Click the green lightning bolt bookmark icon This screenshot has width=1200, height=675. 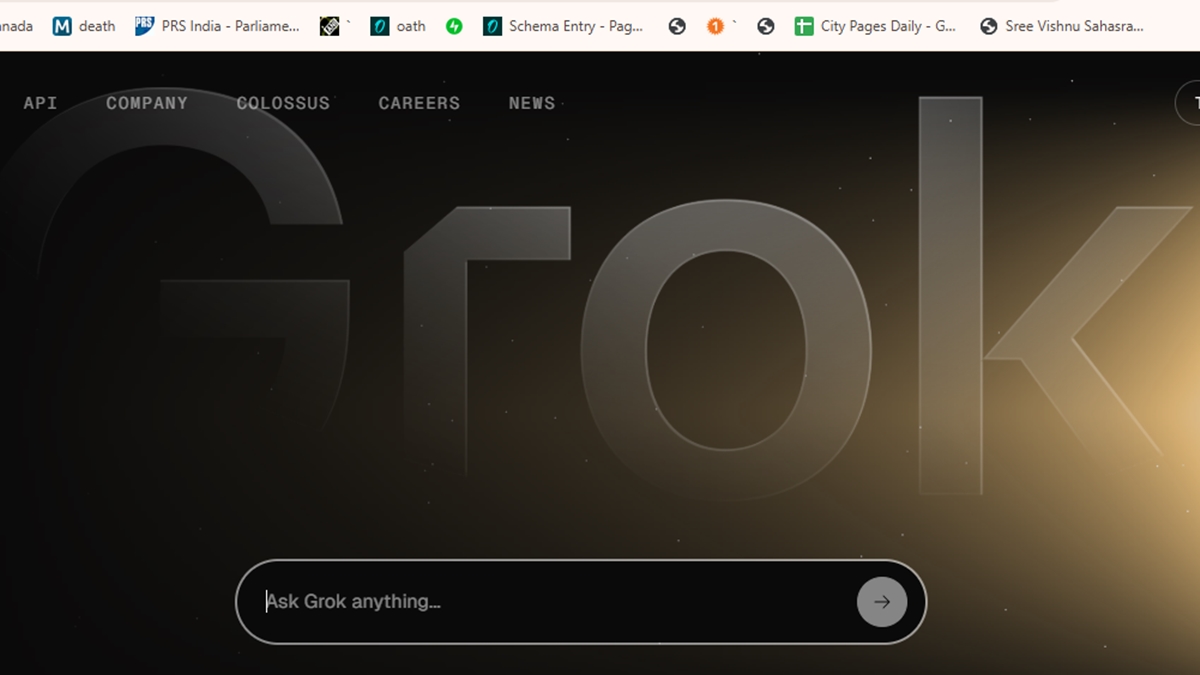tap(454, 26)
